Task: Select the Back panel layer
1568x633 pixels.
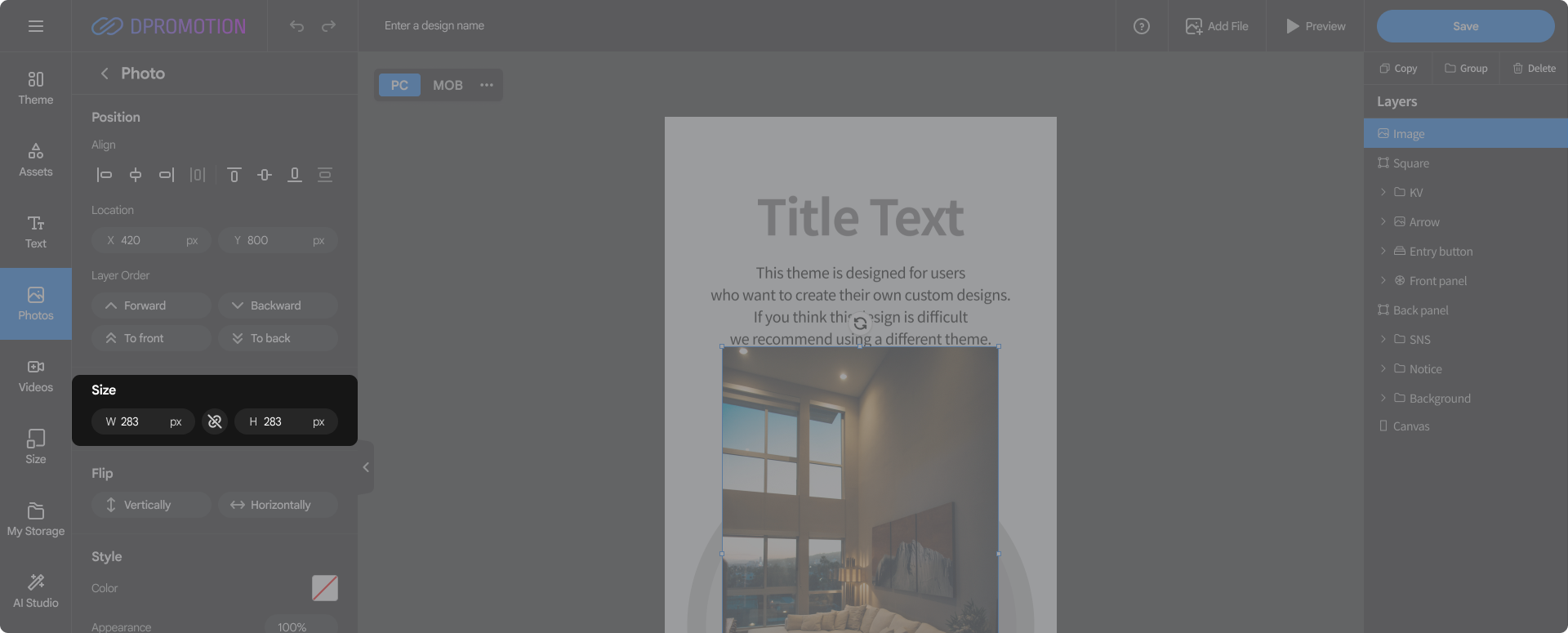Action: (1466, 310)
